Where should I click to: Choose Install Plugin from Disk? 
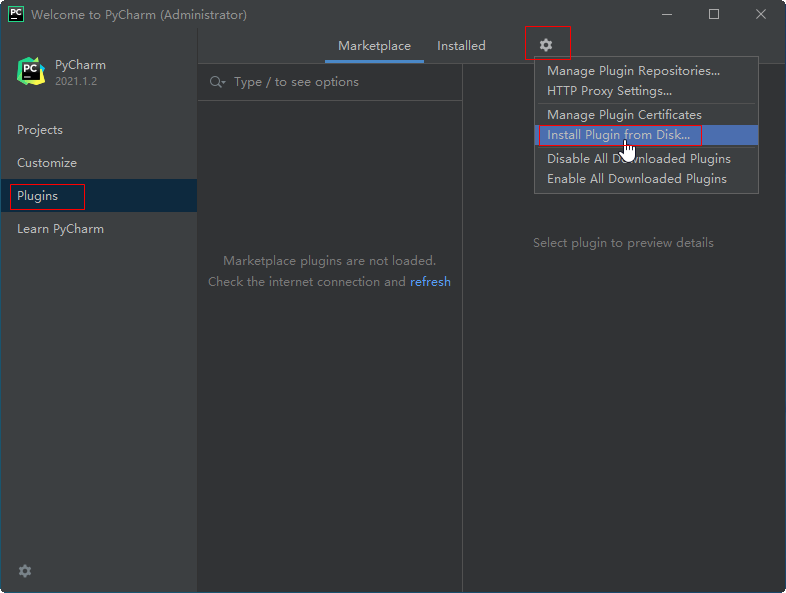[646, 135]
